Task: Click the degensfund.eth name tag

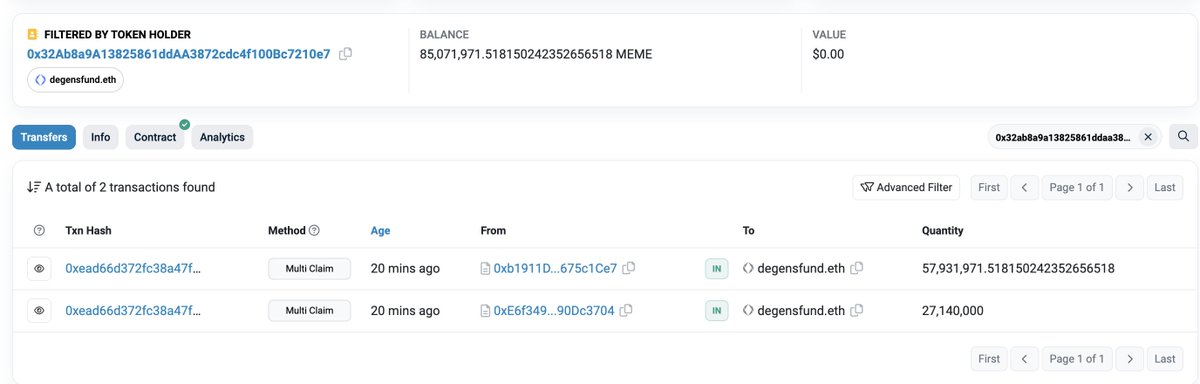Action: click(x=76, y=80)
